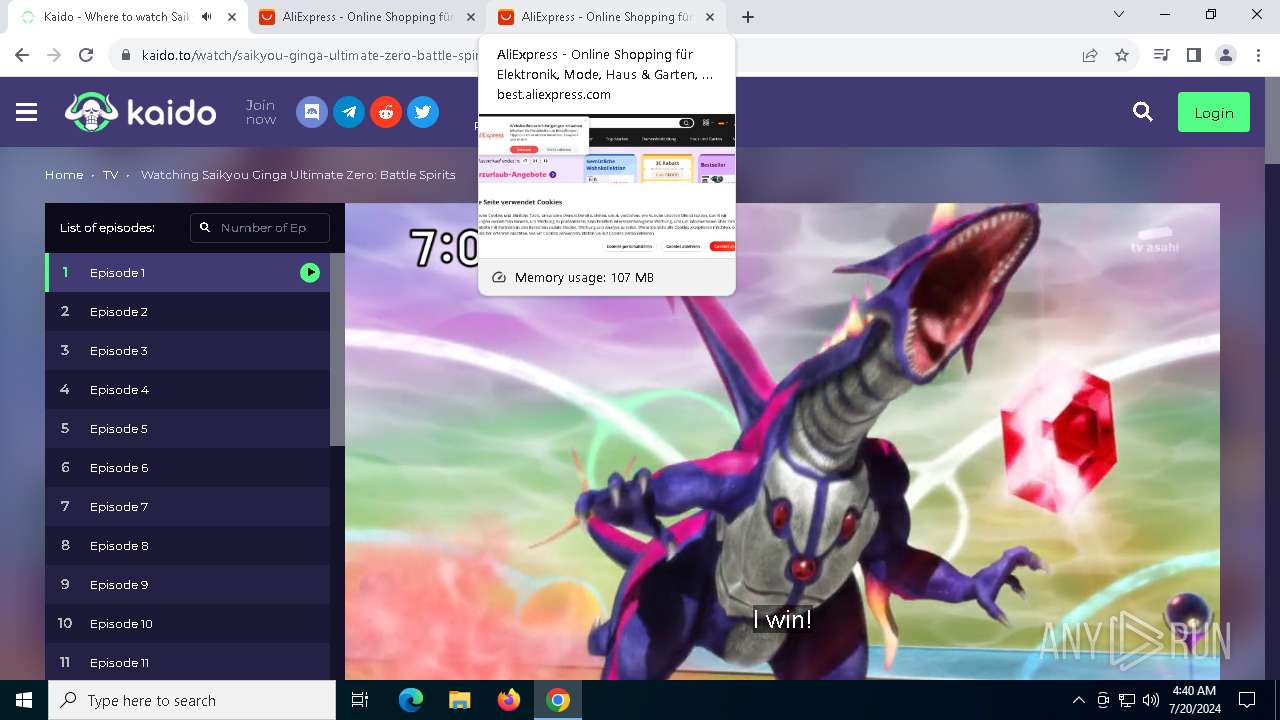
Task: Reload the Kaido page
Action: pyautogui.click(x=86, y=55)
